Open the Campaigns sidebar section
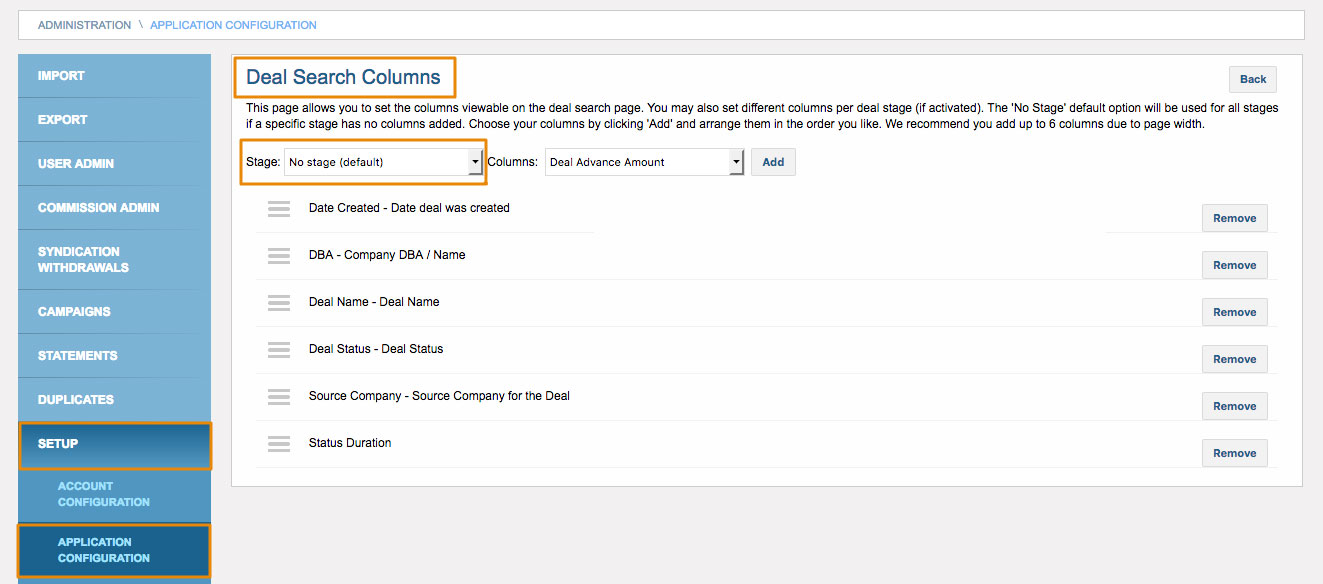1323x584 pixels. (x=115, y=312)
